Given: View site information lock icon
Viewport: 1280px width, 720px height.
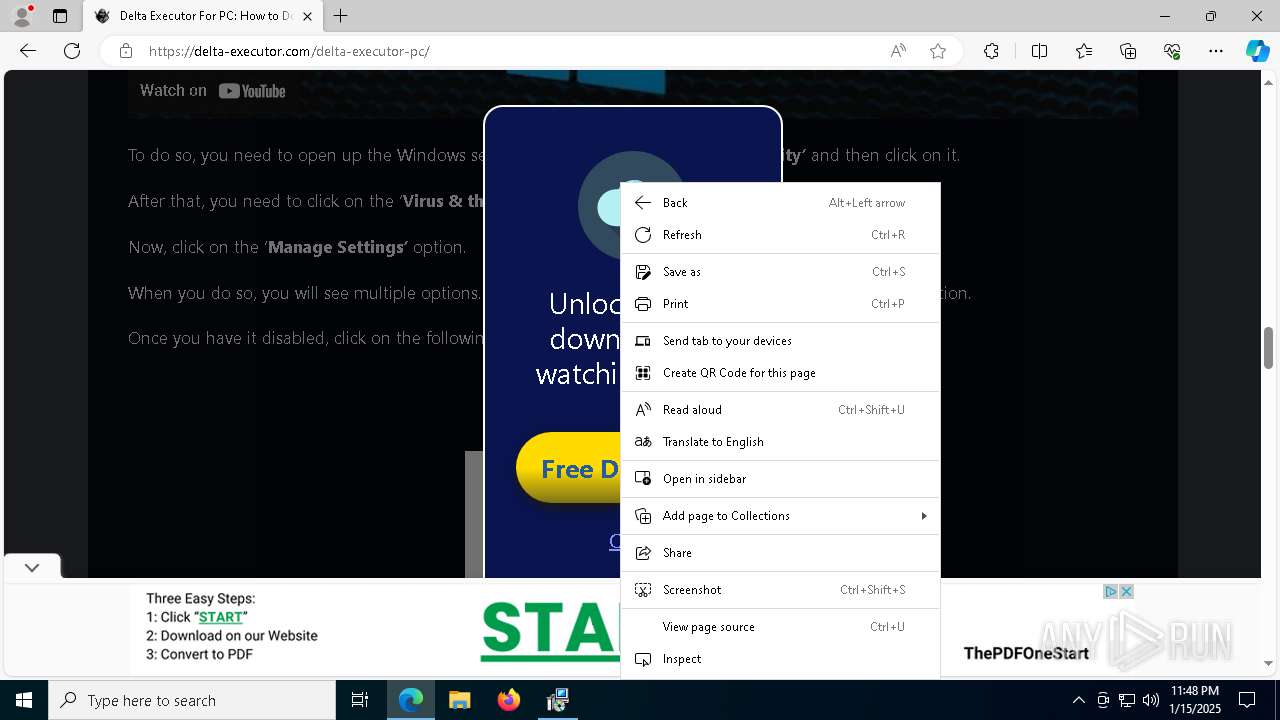Looking at the screenshot, I should point(126,51).
